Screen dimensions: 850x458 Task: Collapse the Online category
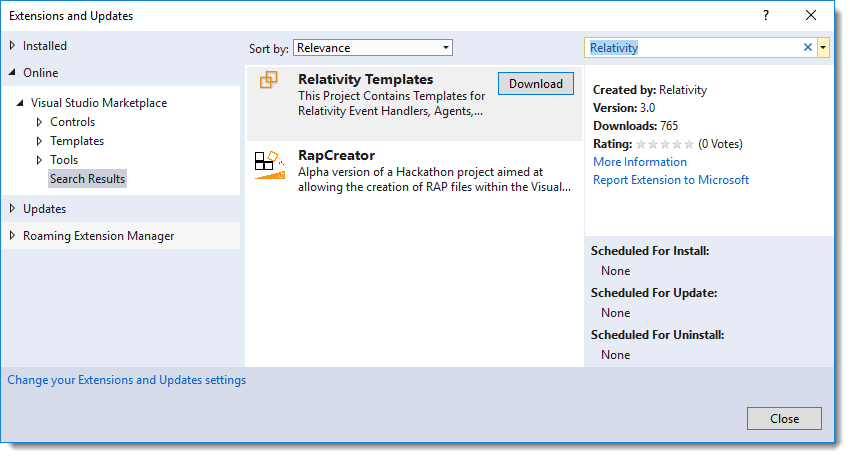point(12,72)
